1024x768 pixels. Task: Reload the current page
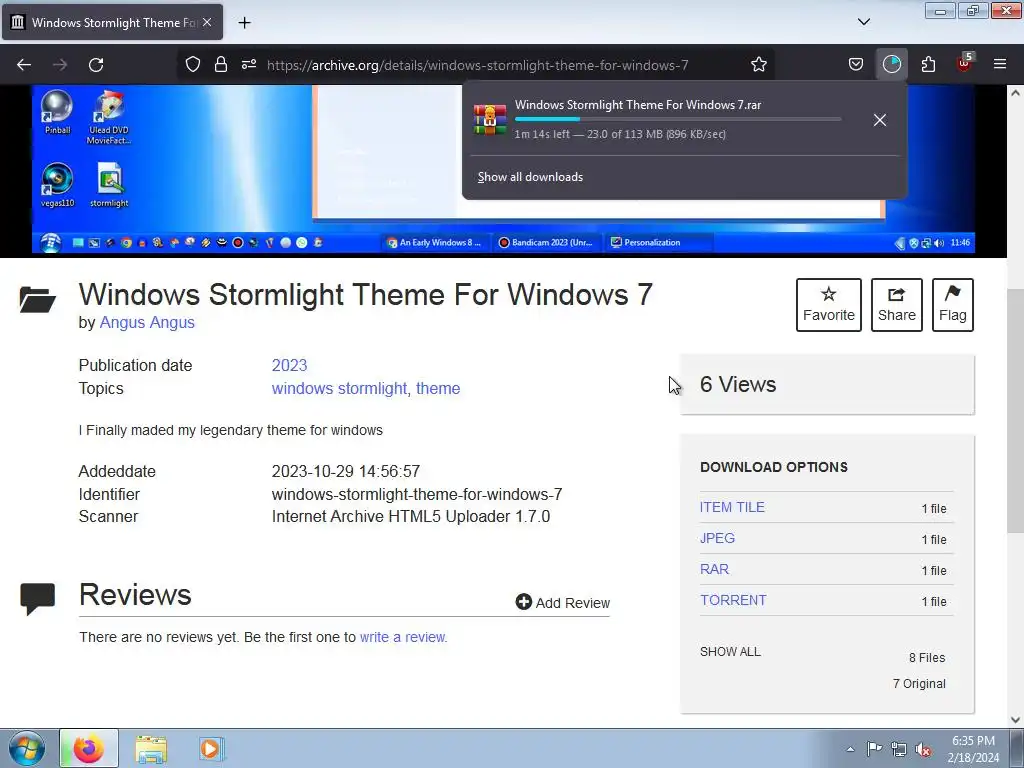(x=96, y=65)
